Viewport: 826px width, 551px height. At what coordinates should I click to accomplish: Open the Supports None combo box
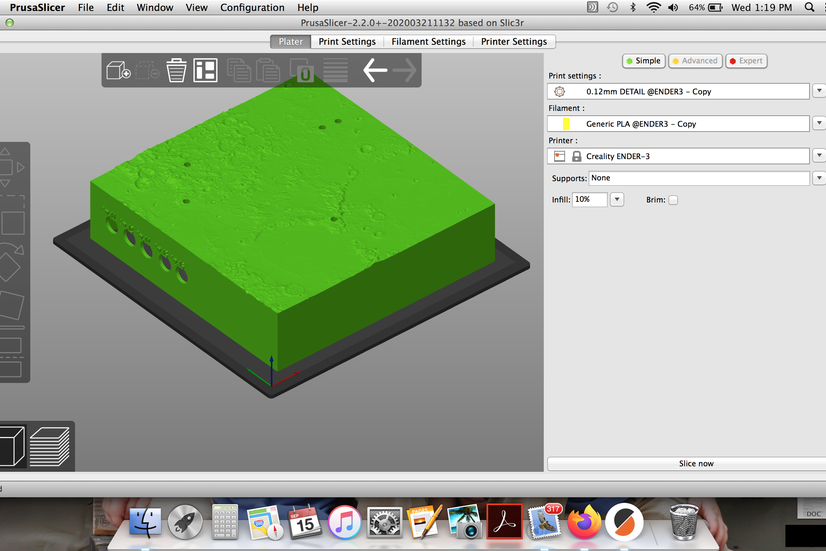coord(699,178)
